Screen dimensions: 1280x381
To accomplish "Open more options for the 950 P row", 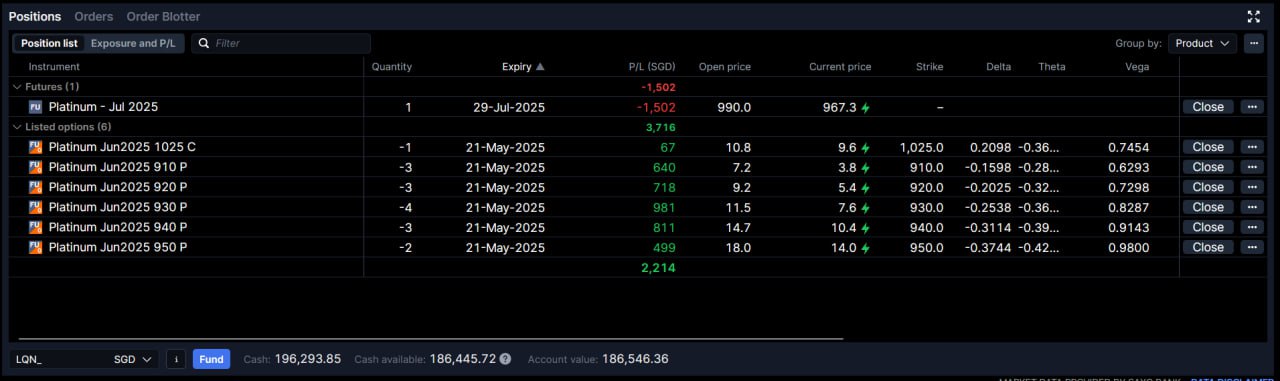I will (1252, 247).
